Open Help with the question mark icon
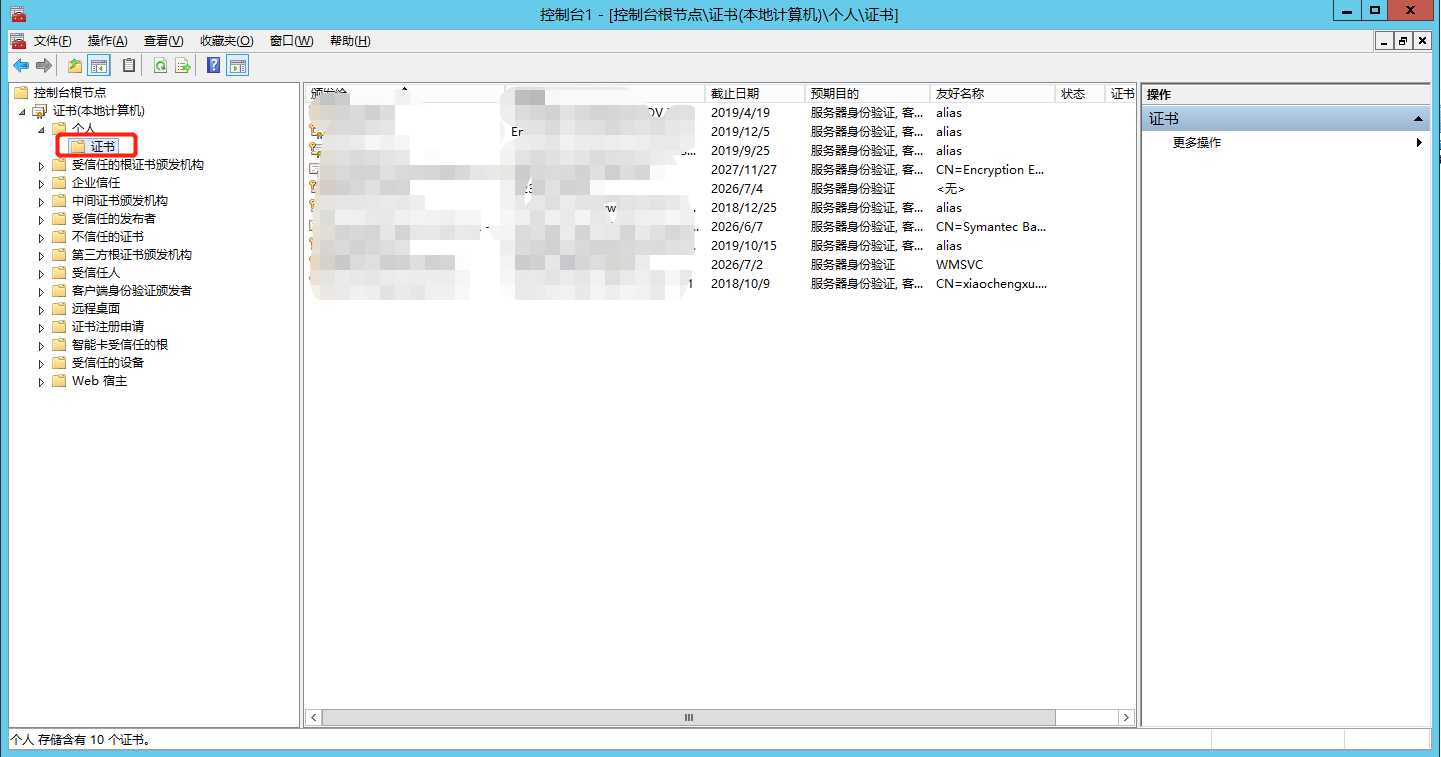This screenshot has width=1441, height=757. pos(213,66)
